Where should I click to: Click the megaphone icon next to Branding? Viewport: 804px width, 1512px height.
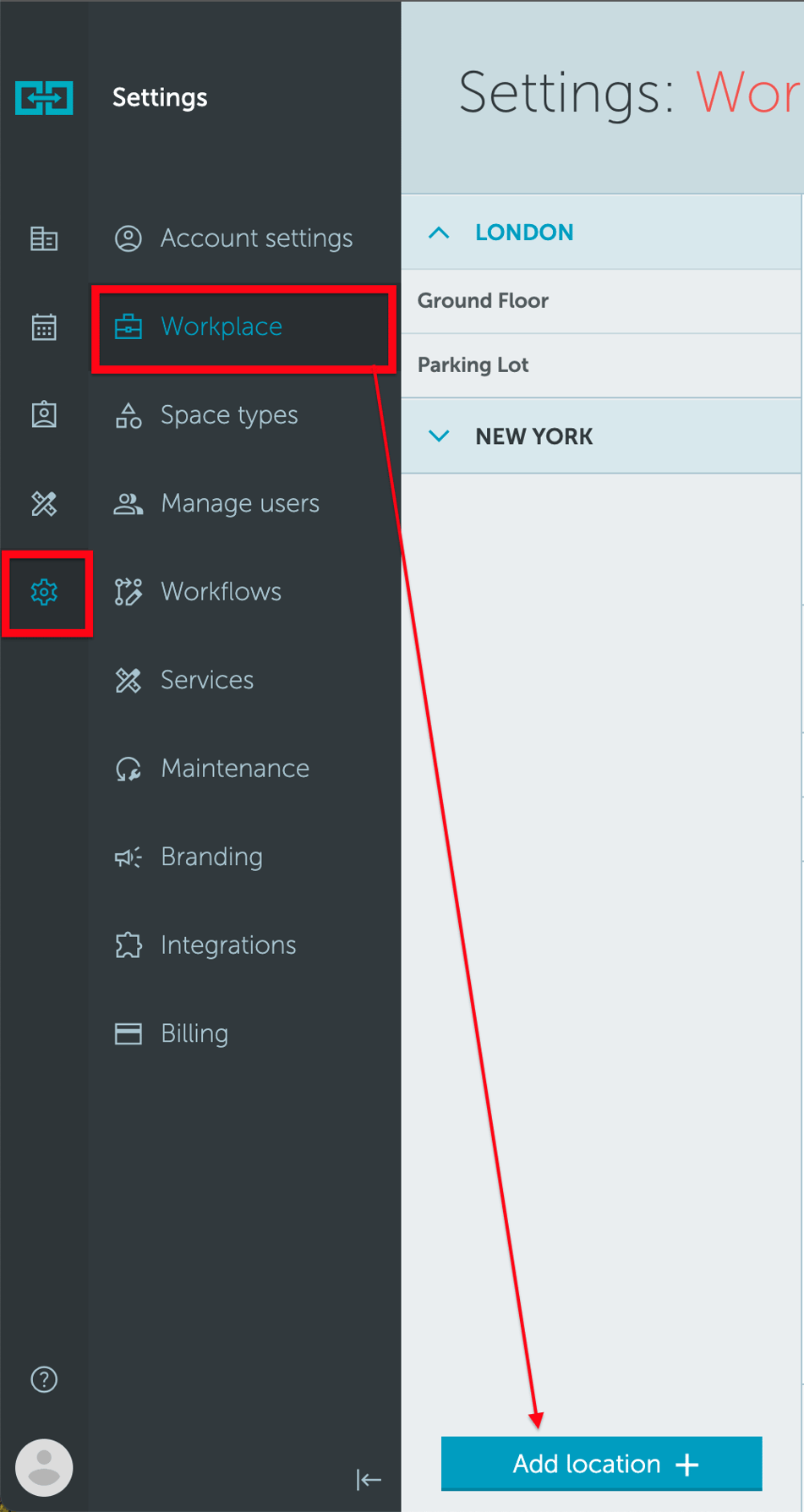128,857
